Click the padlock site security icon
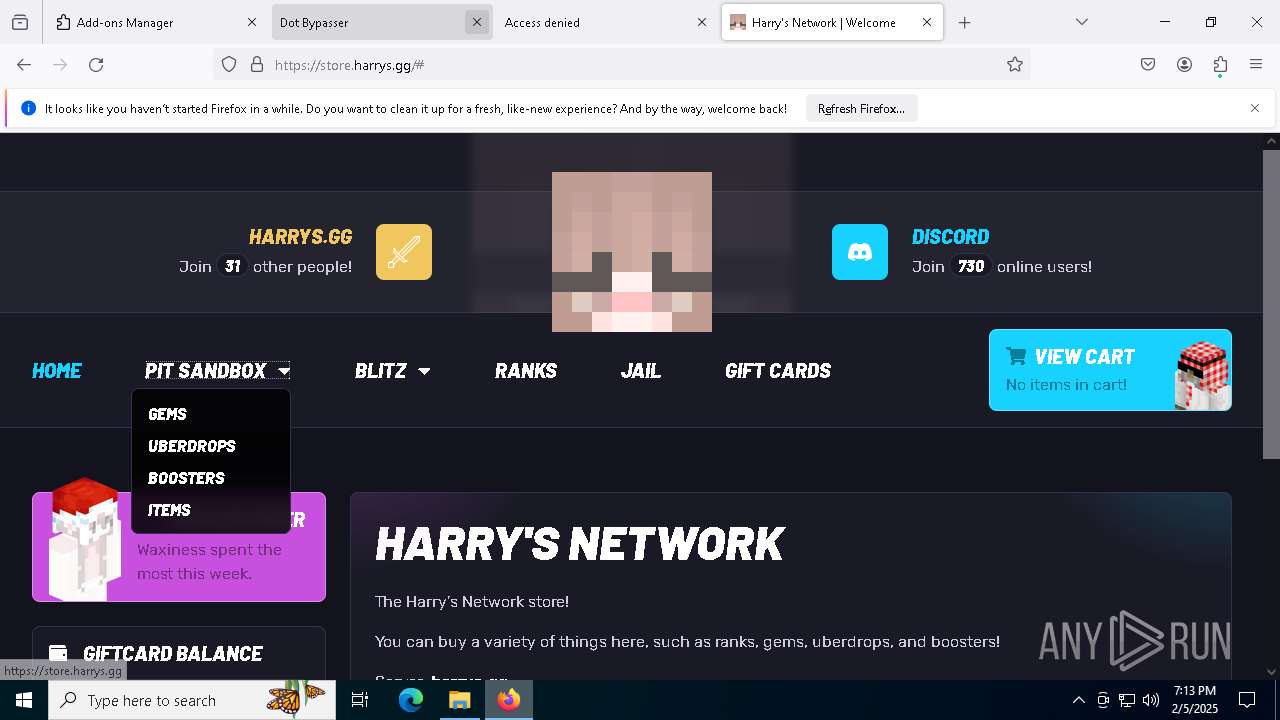This screenshot has height=720, width=1280. 257,65
